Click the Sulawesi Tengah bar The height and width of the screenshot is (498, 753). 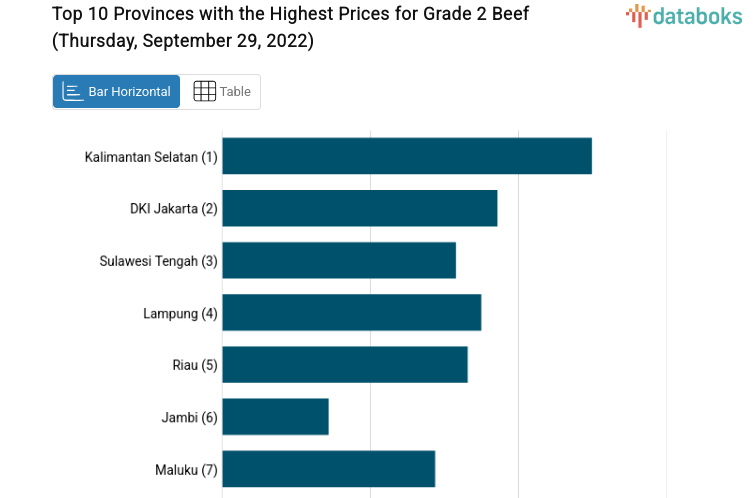pyautogui.click(x=338, y=260)
